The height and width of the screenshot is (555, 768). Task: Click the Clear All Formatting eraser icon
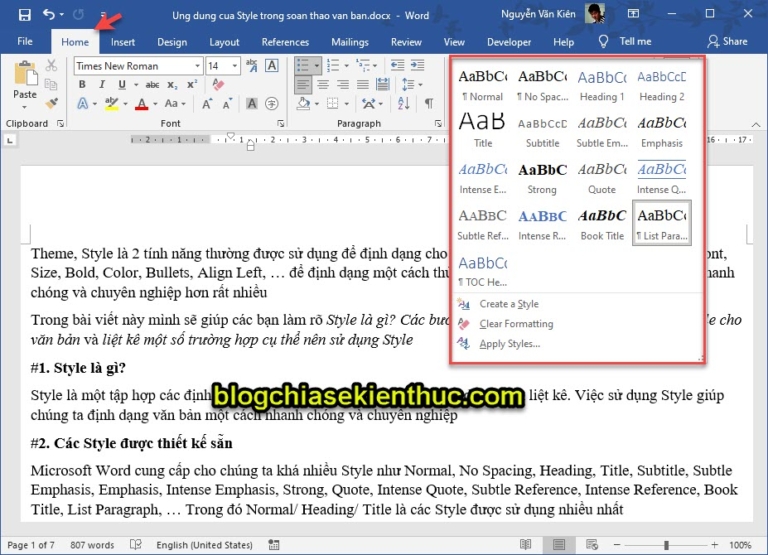pos(218,84)
